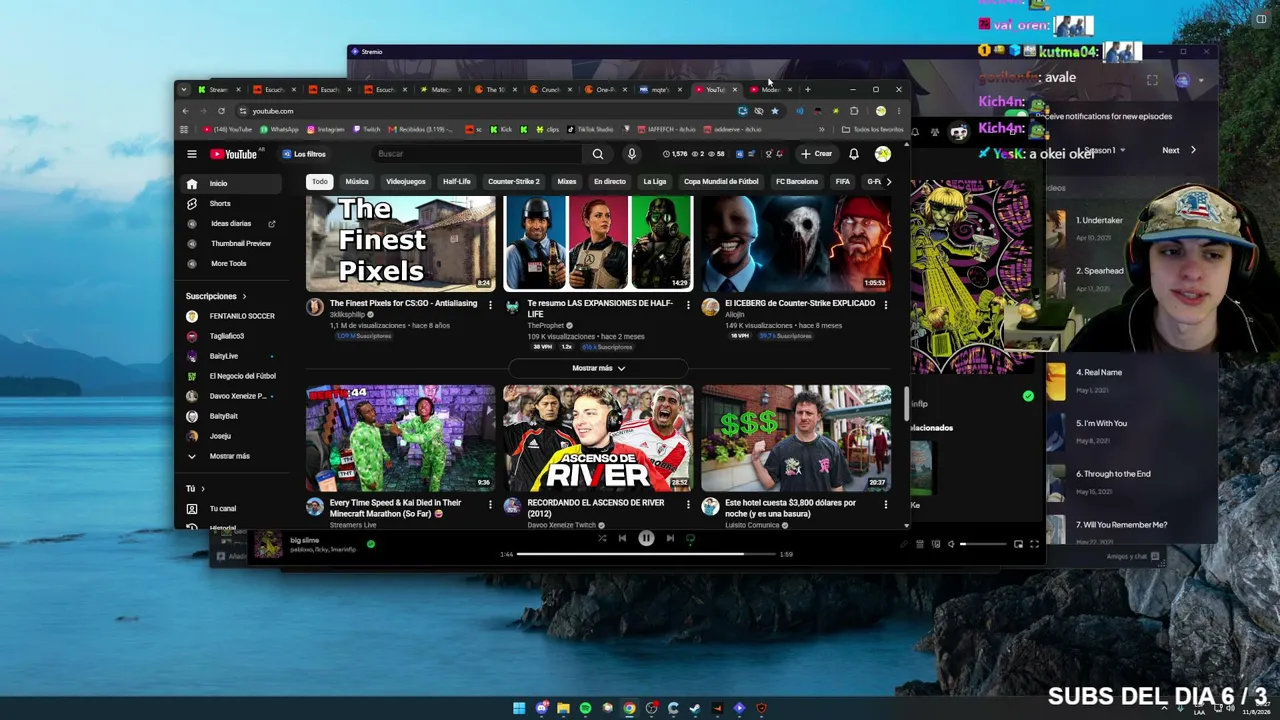Select the Videojuegos category chip
Viewport: 1280px width, 720px height.
click(x=406, y=182)
